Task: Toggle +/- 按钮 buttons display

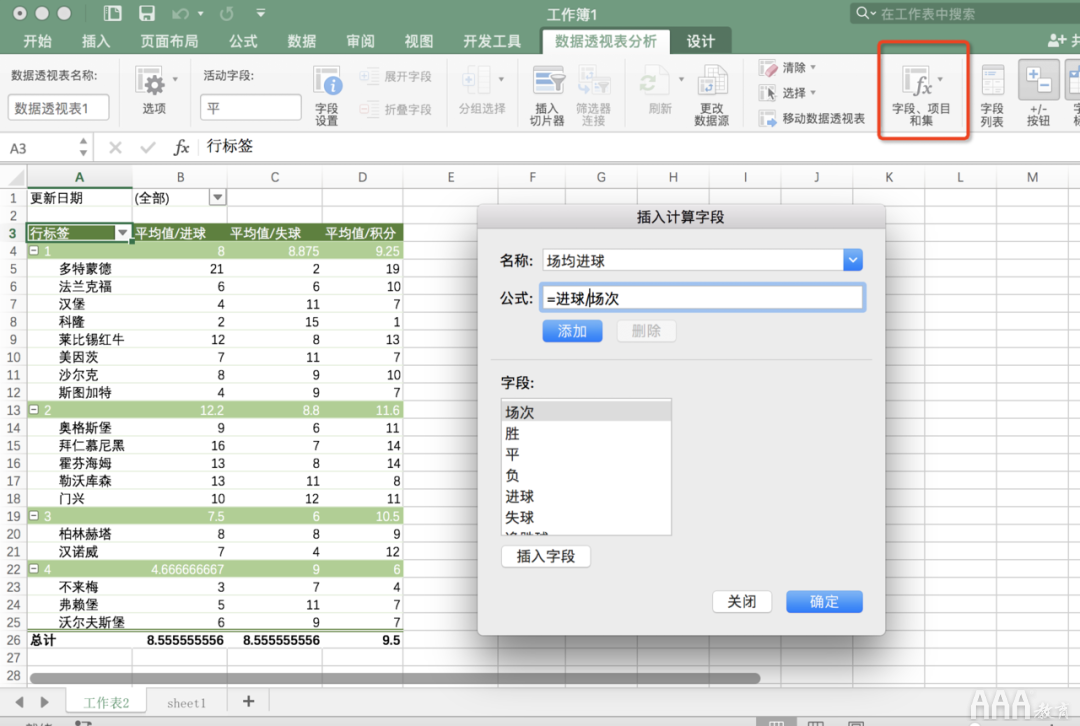Action: [x=1038, y=94]
